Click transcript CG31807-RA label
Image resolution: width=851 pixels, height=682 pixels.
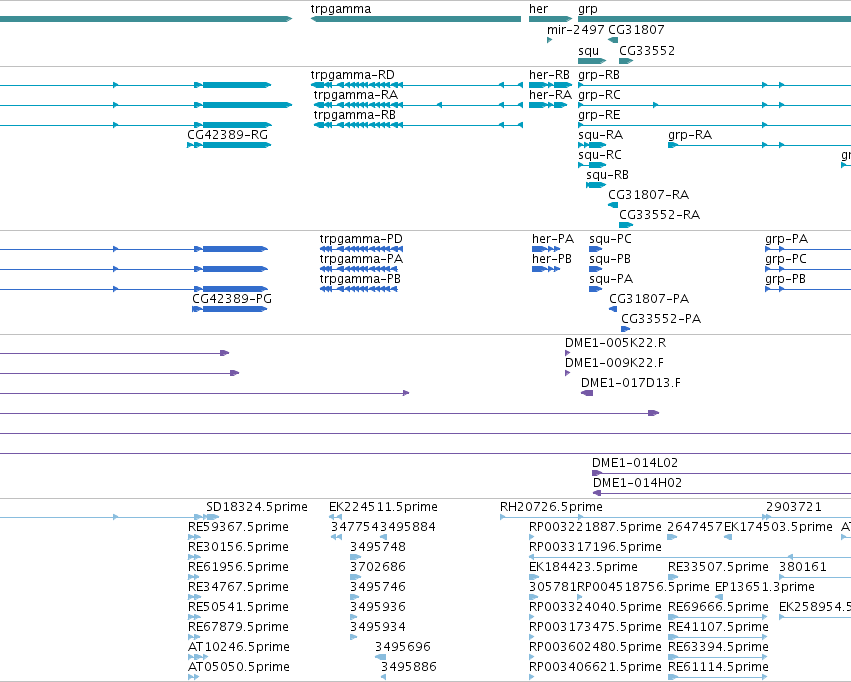[649, 195]
